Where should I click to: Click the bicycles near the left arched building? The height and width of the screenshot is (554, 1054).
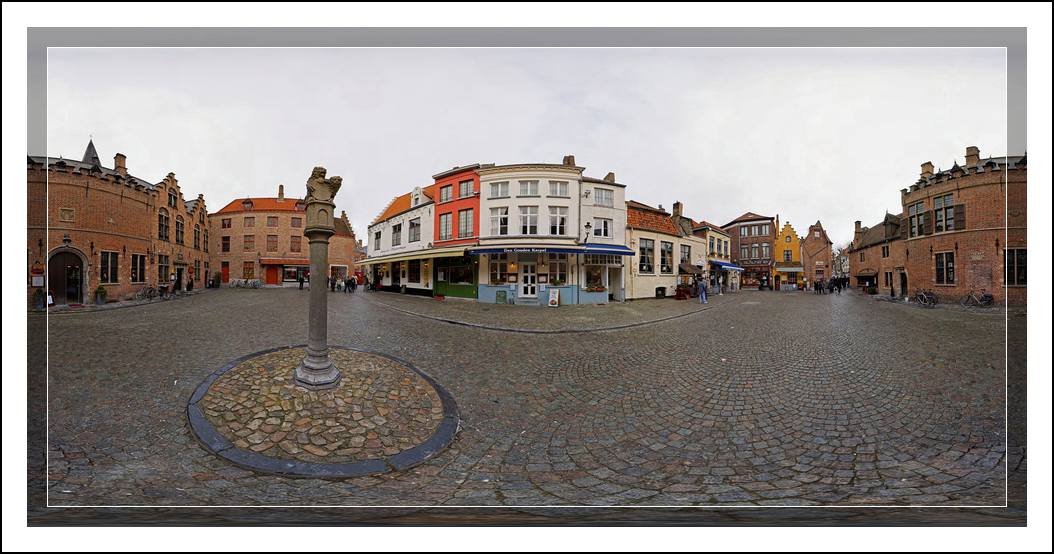(153, 292)
